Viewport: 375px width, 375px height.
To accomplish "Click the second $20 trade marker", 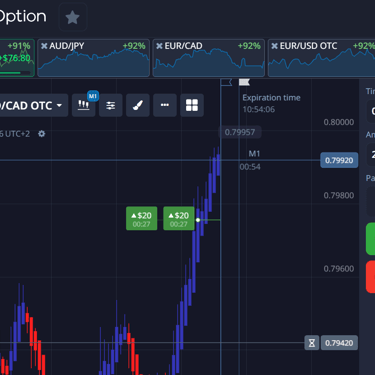I will click(179, 218).
